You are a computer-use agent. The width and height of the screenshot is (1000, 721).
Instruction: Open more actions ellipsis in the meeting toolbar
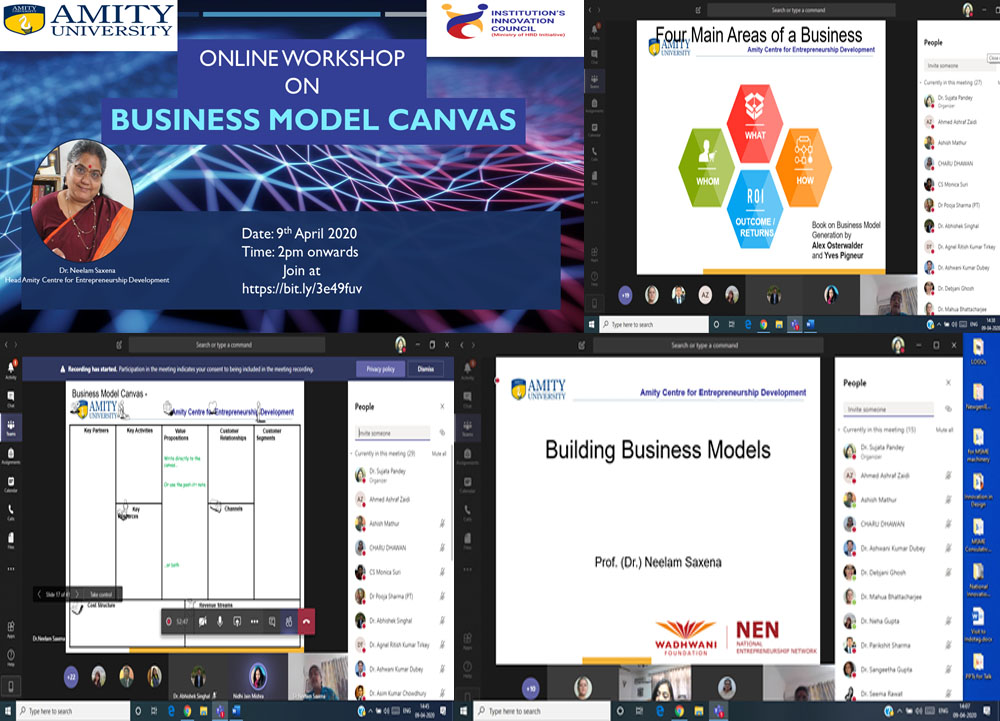(x=254, y=622)
